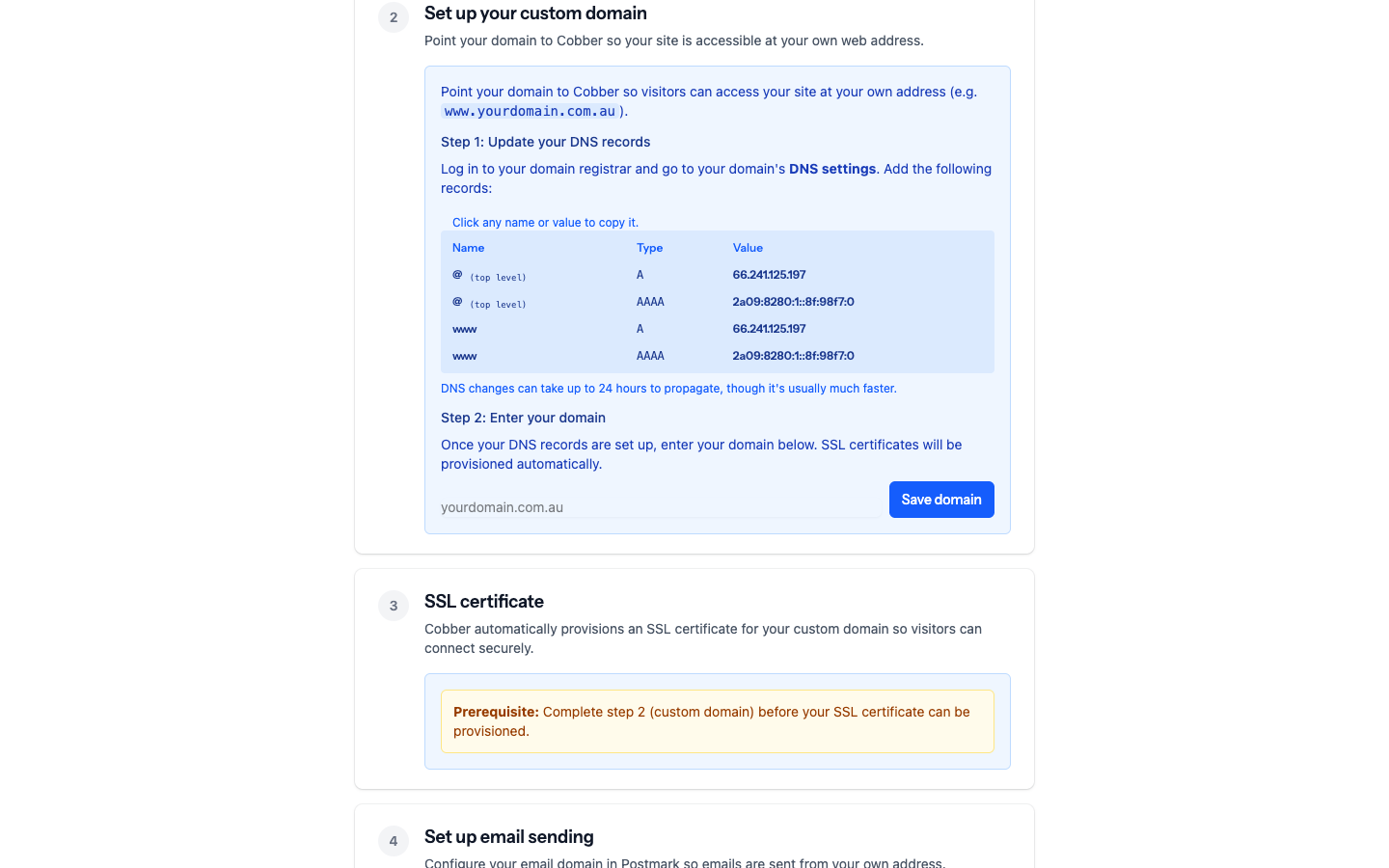Viewport: 1389px width, 868px height.
Task: Click the Value column header
Action: (x=748, y=248)
